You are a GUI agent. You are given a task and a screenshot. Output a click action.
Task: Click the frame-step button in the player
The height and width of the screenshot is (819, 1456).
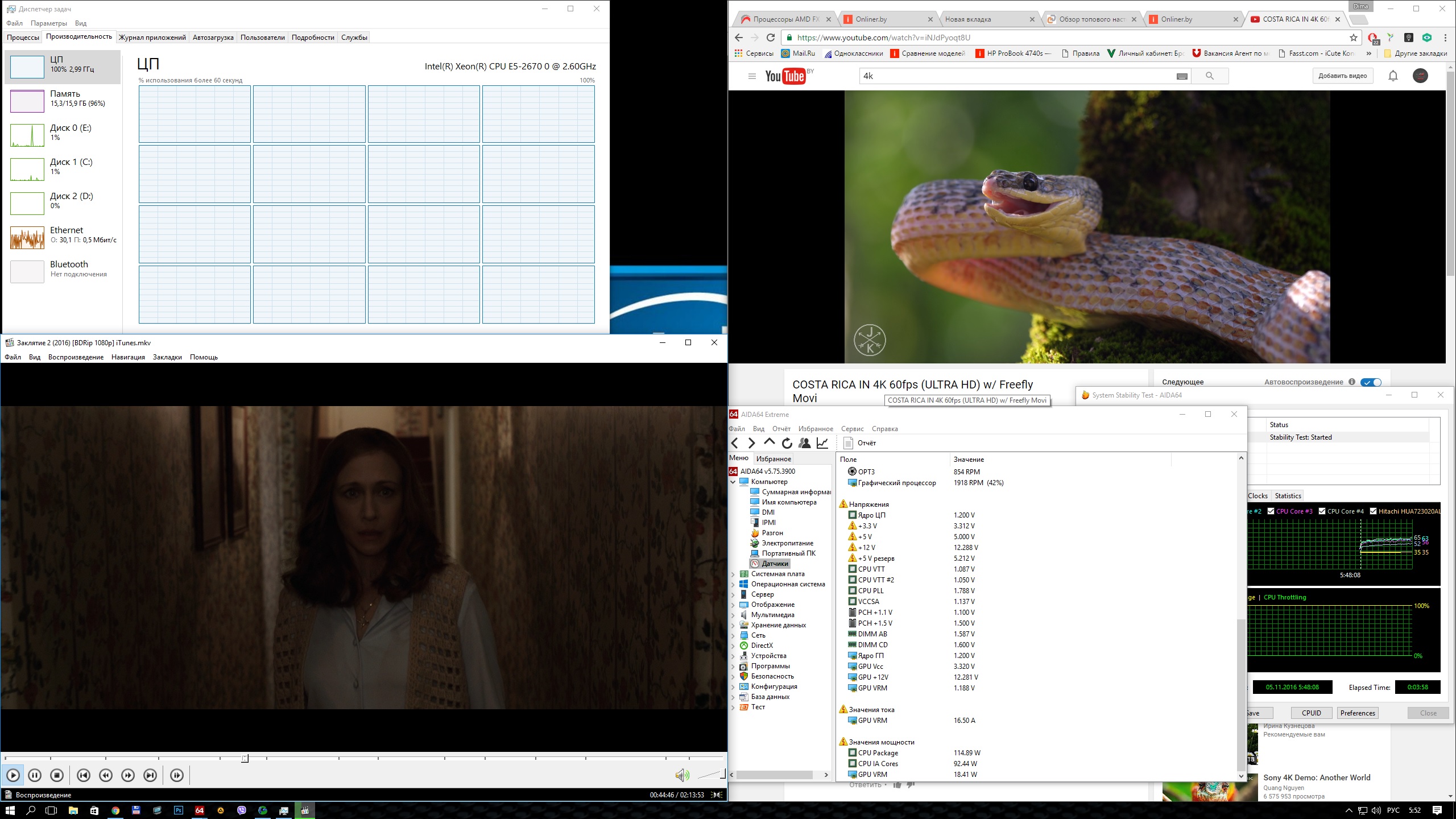coord(177,775)
